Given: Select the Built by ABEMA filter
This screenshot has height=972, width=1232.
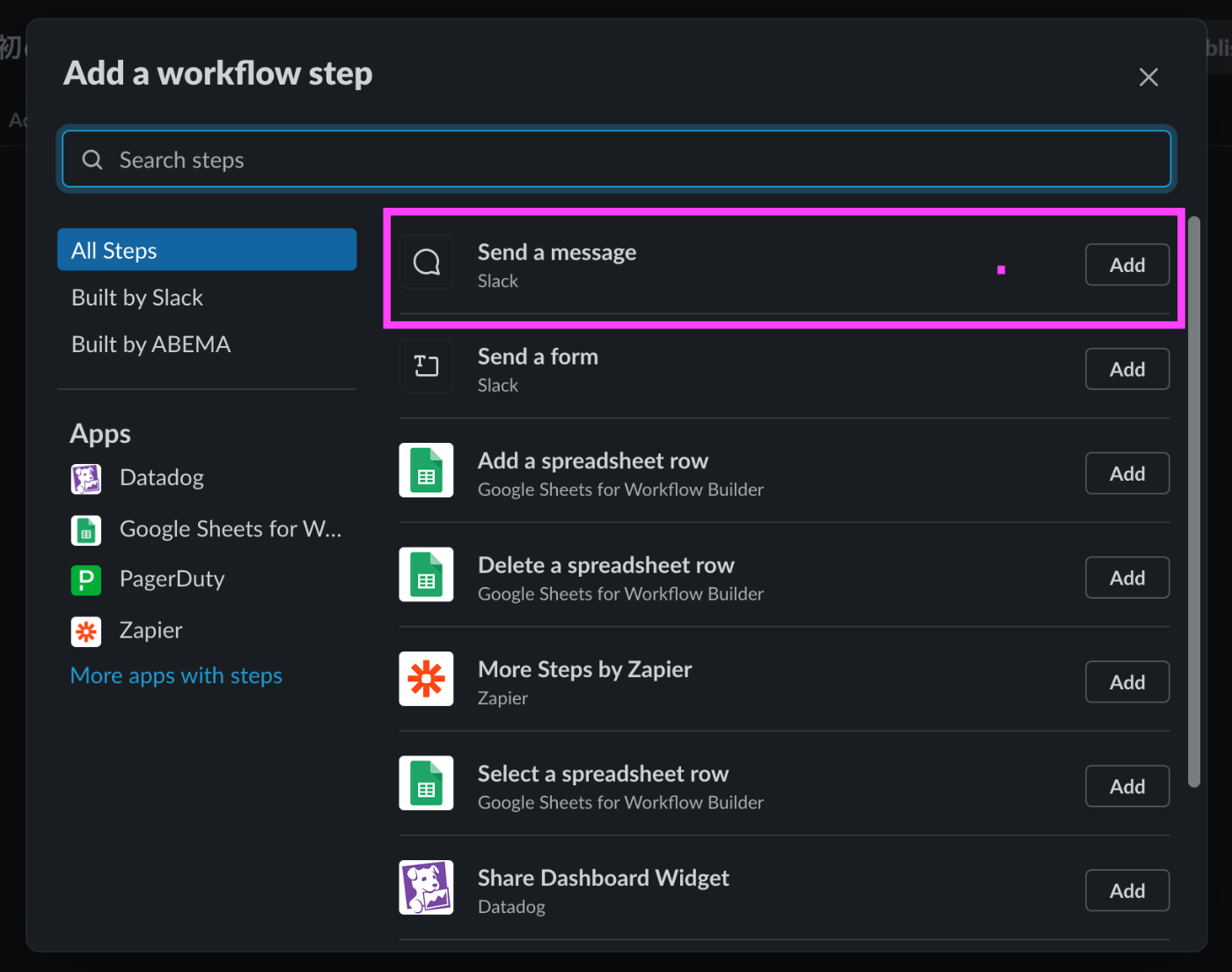Looking at the screenshot, I should 207,344.
